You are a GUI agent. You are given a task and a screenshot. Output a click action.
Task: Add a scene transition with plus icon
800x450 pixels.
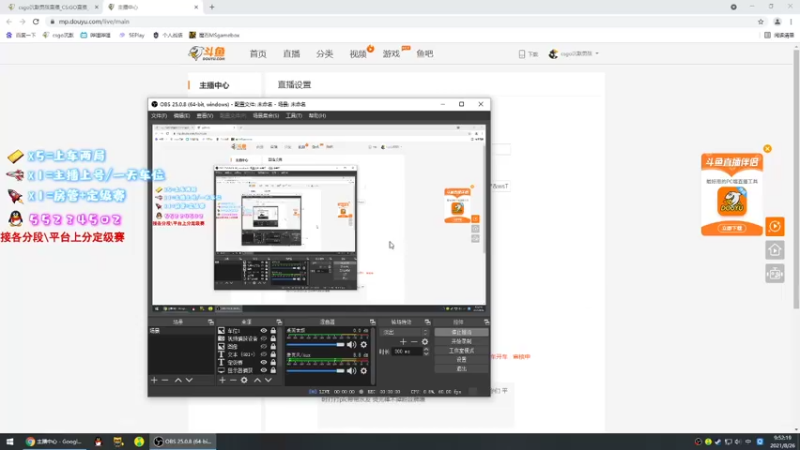click(403, 341)
